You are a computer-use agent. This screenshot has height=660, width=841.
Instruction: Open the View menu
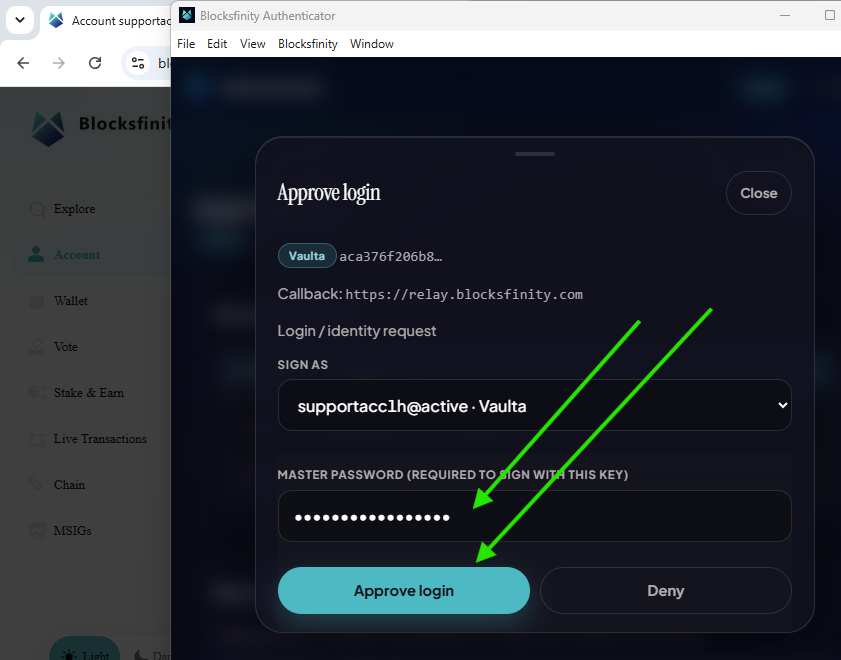252,44
